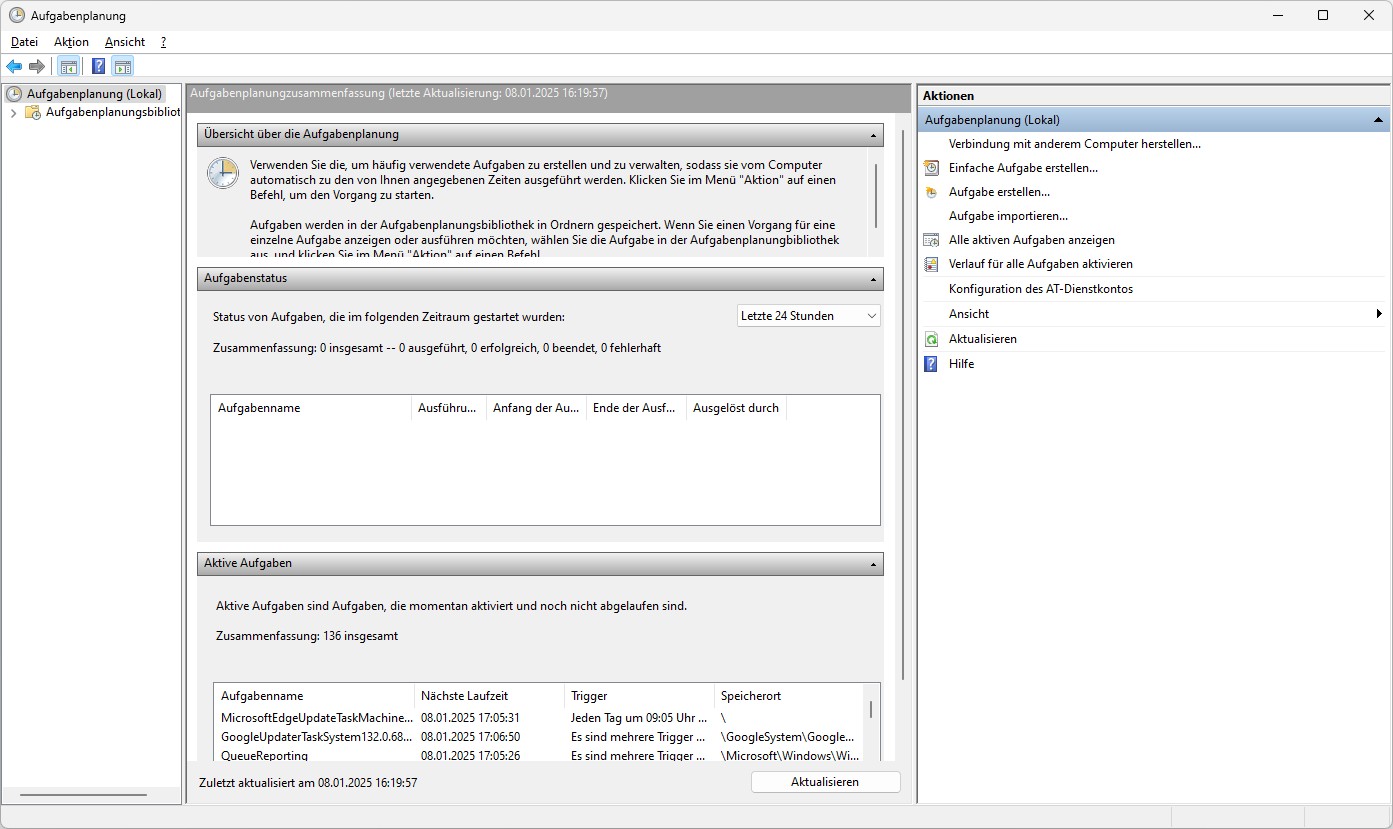The image size is (1393, 829).
Task: Click the Verlauf für alle Aufgaben icon
Action: pyautogui.click(x=931, y=264)
